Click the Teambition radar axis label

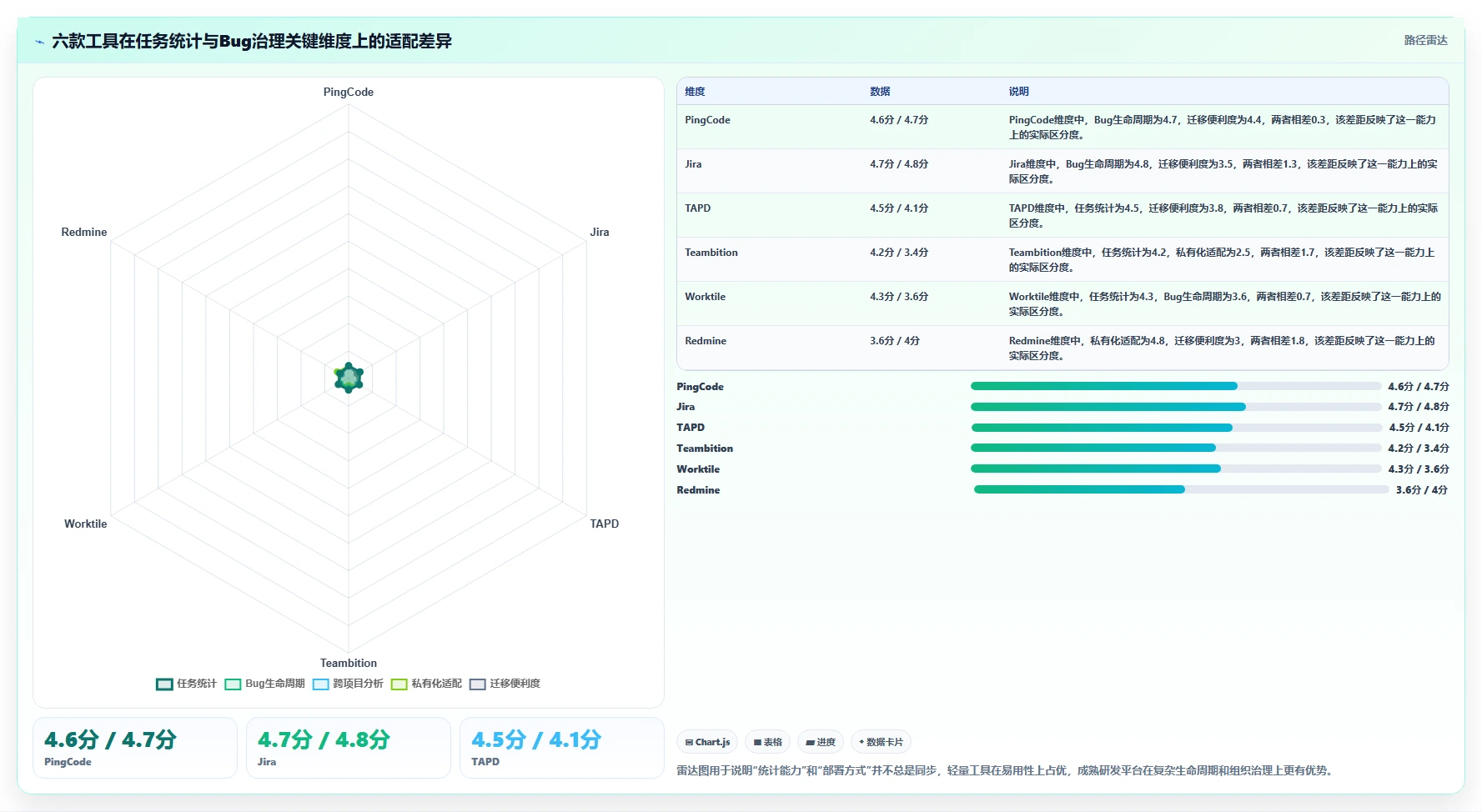[349, 663]
